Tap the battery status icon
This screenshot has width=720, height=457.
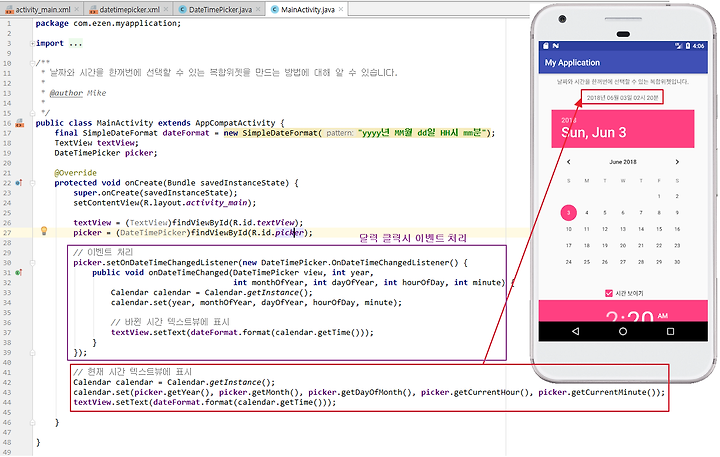click(x=687, y=45)
